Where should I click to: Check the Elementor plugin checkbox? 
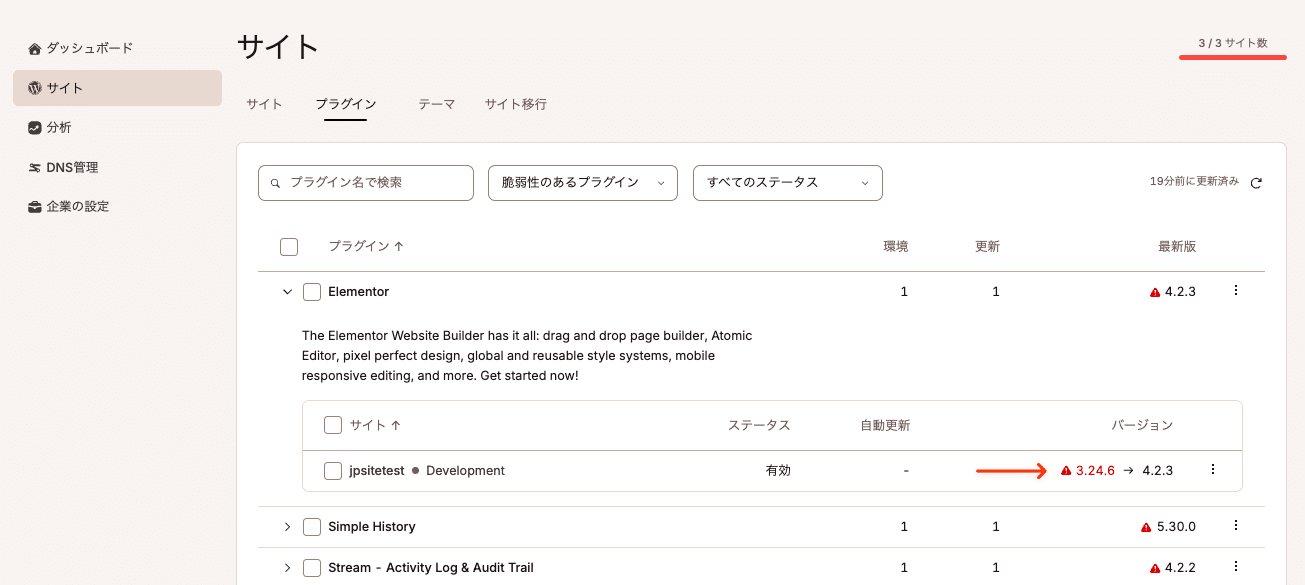(x=312, y=292)
